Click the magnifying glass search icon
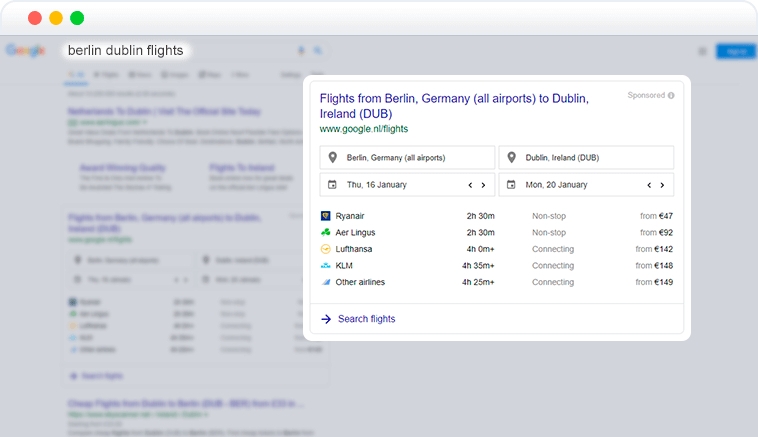The image size is (758, 437). pos(318,50)
